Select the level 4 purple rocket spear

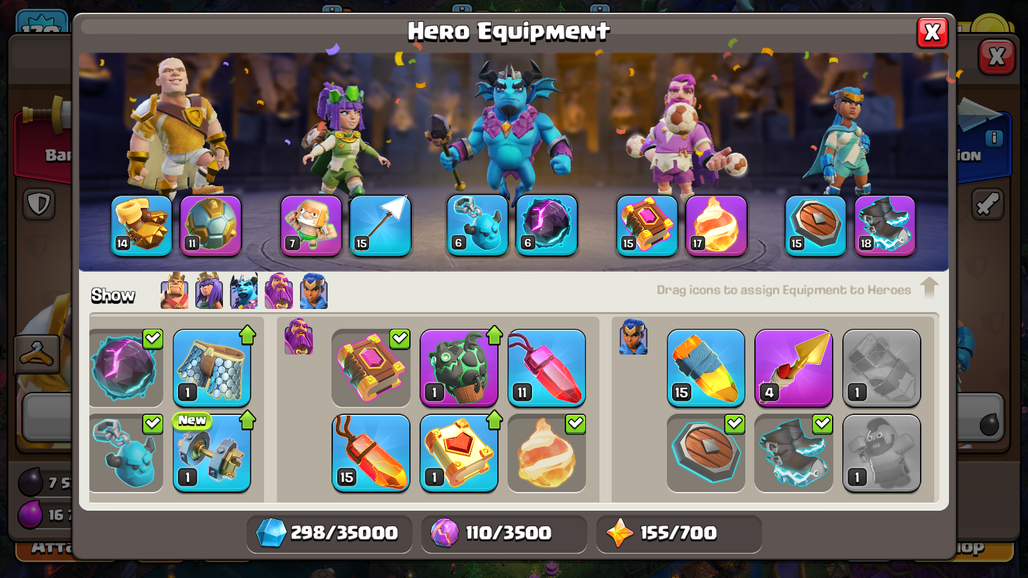pos(793,368)
